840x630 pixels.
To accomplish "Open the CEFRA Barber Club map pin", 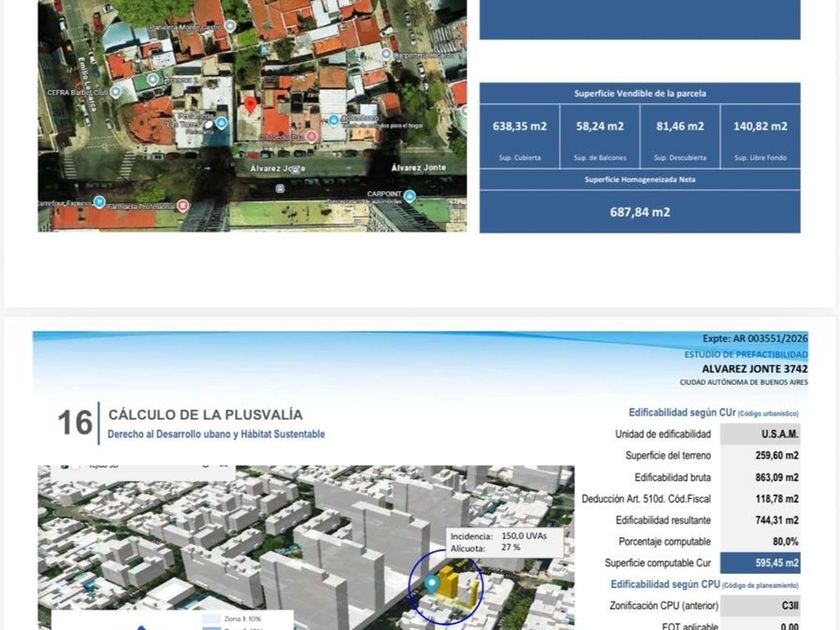I will (x=116, y=92).
